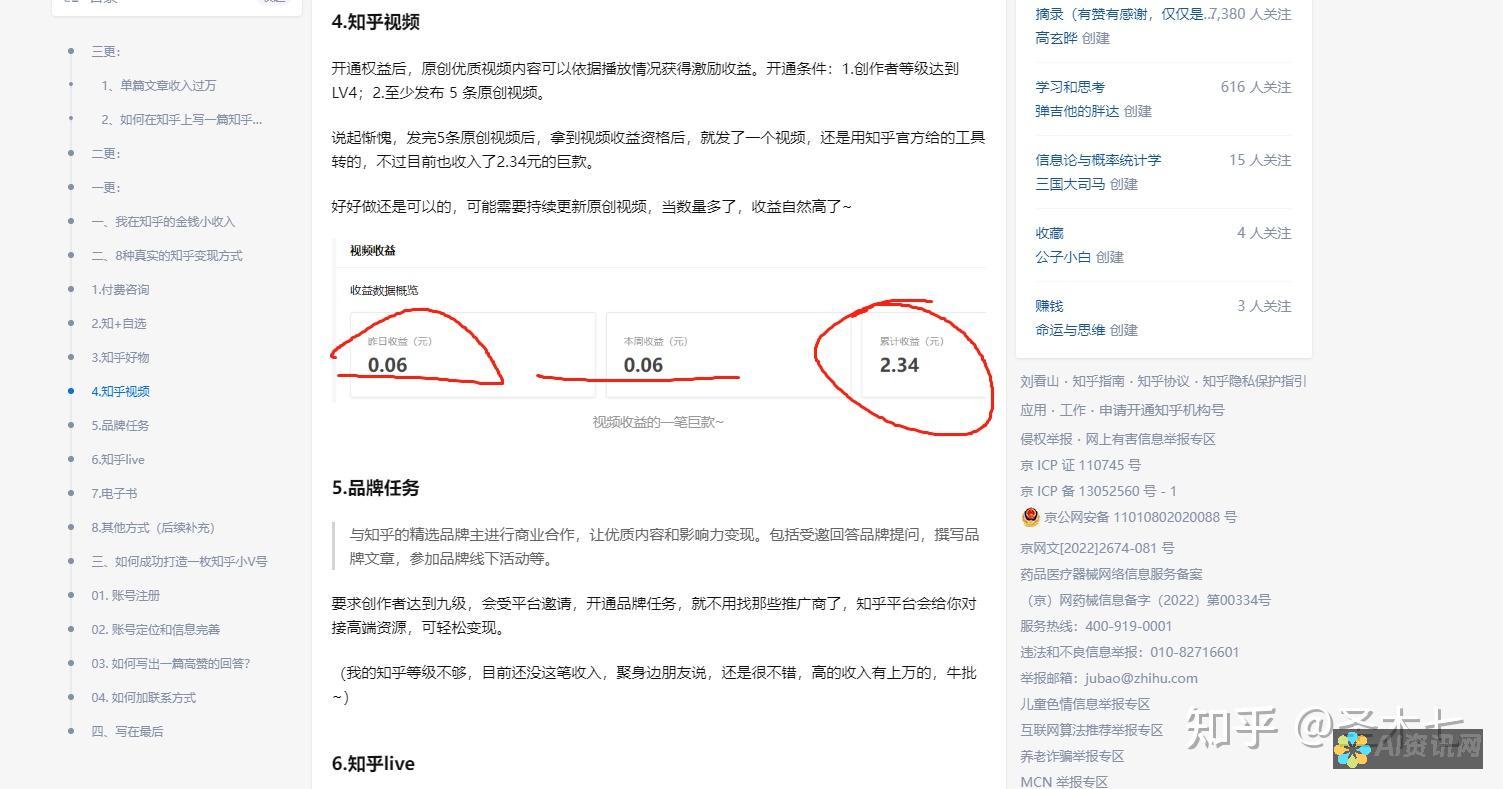Go to 二、8种真实的知乎变现方式 in outline

click(167, 255)
